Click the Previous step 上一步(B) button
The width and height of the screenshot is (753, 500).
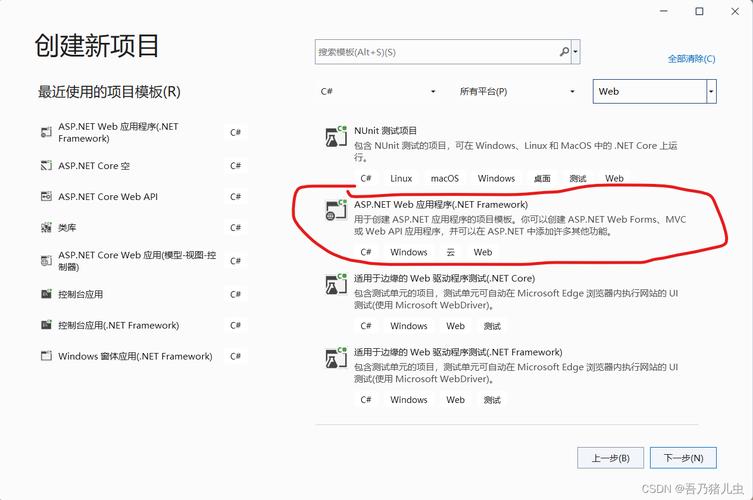610,458
